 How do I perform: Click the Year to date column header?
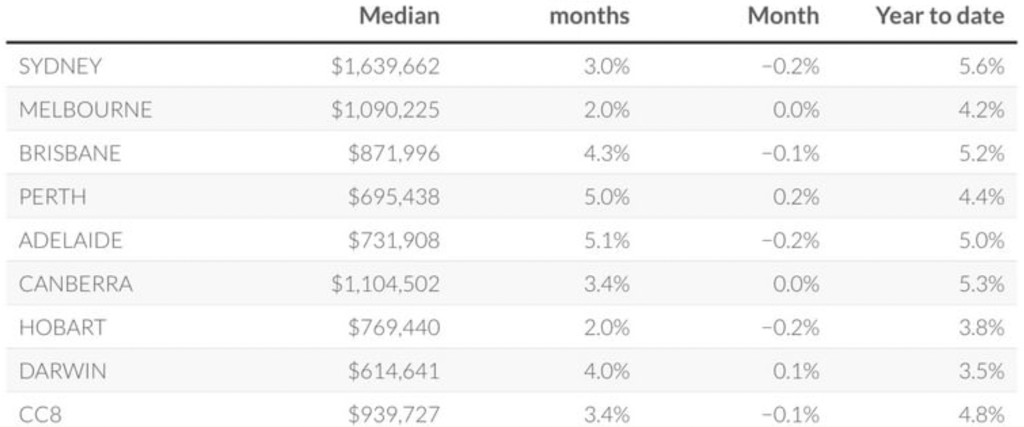coord(939,16)
